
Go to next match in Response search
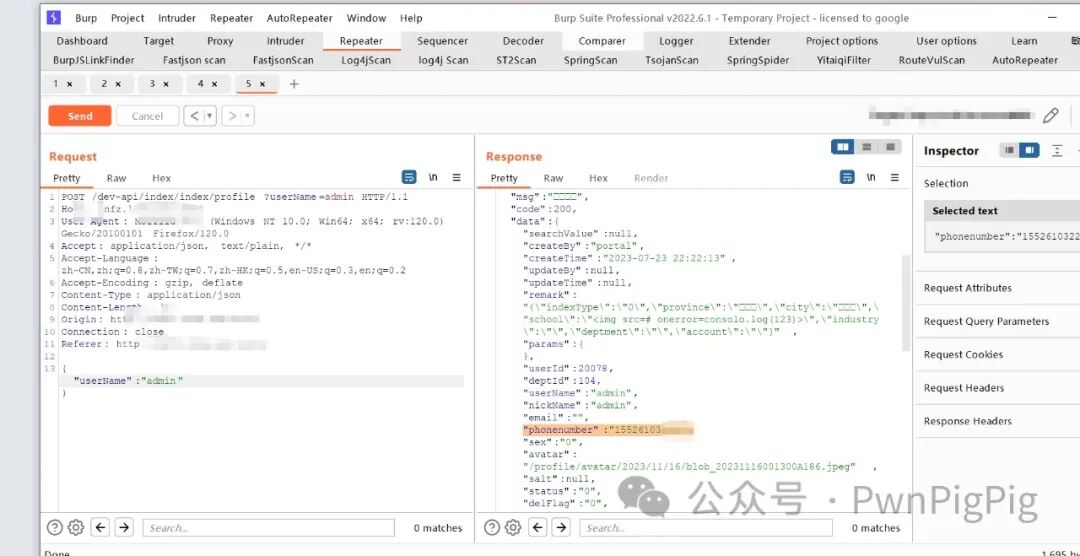point(561,528)
